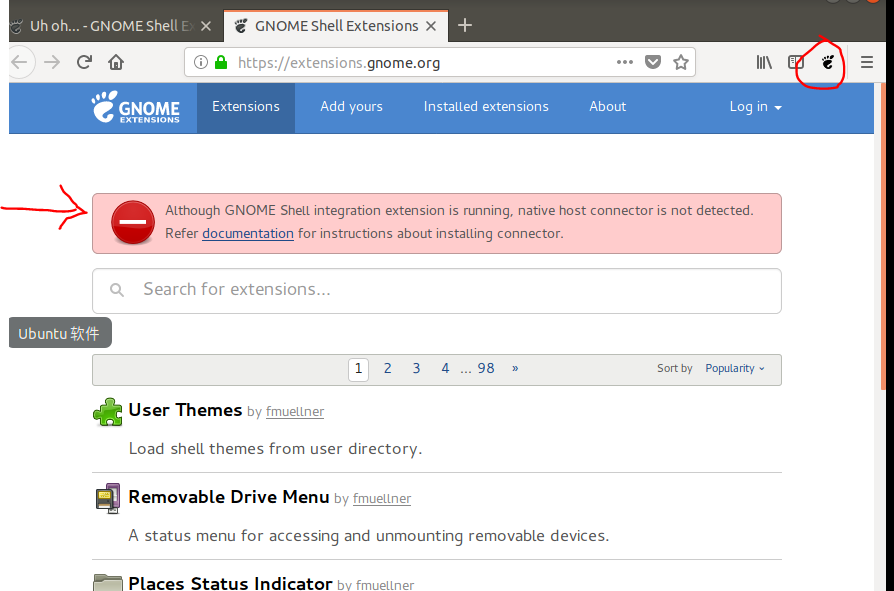The width and height of the screenshot is (894, 591).
Task: Open Places Status Indicator extension title
Action: tap(230, 583)
